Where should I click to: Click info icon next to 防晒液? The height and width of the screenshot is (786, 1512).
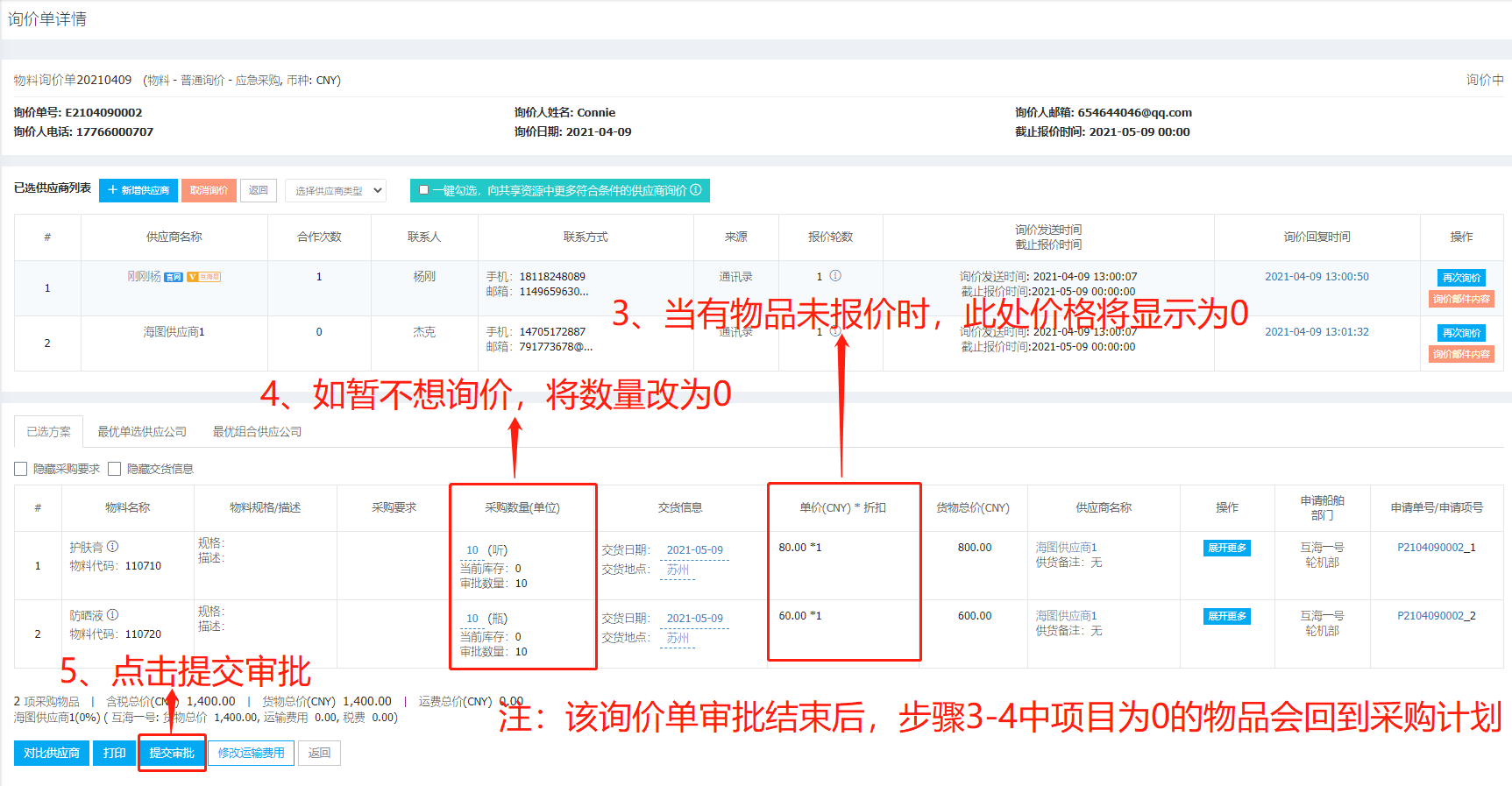113,614
